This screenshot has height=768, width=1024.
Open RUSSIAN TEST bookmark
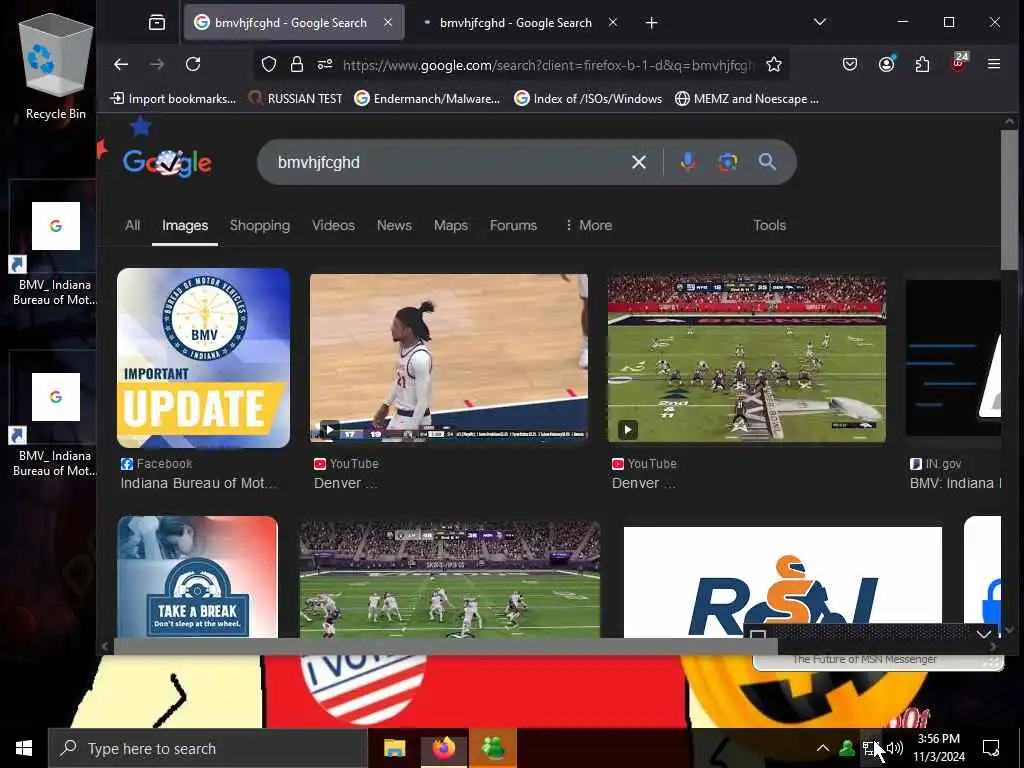pyautogui.click(x=295, y=99)
